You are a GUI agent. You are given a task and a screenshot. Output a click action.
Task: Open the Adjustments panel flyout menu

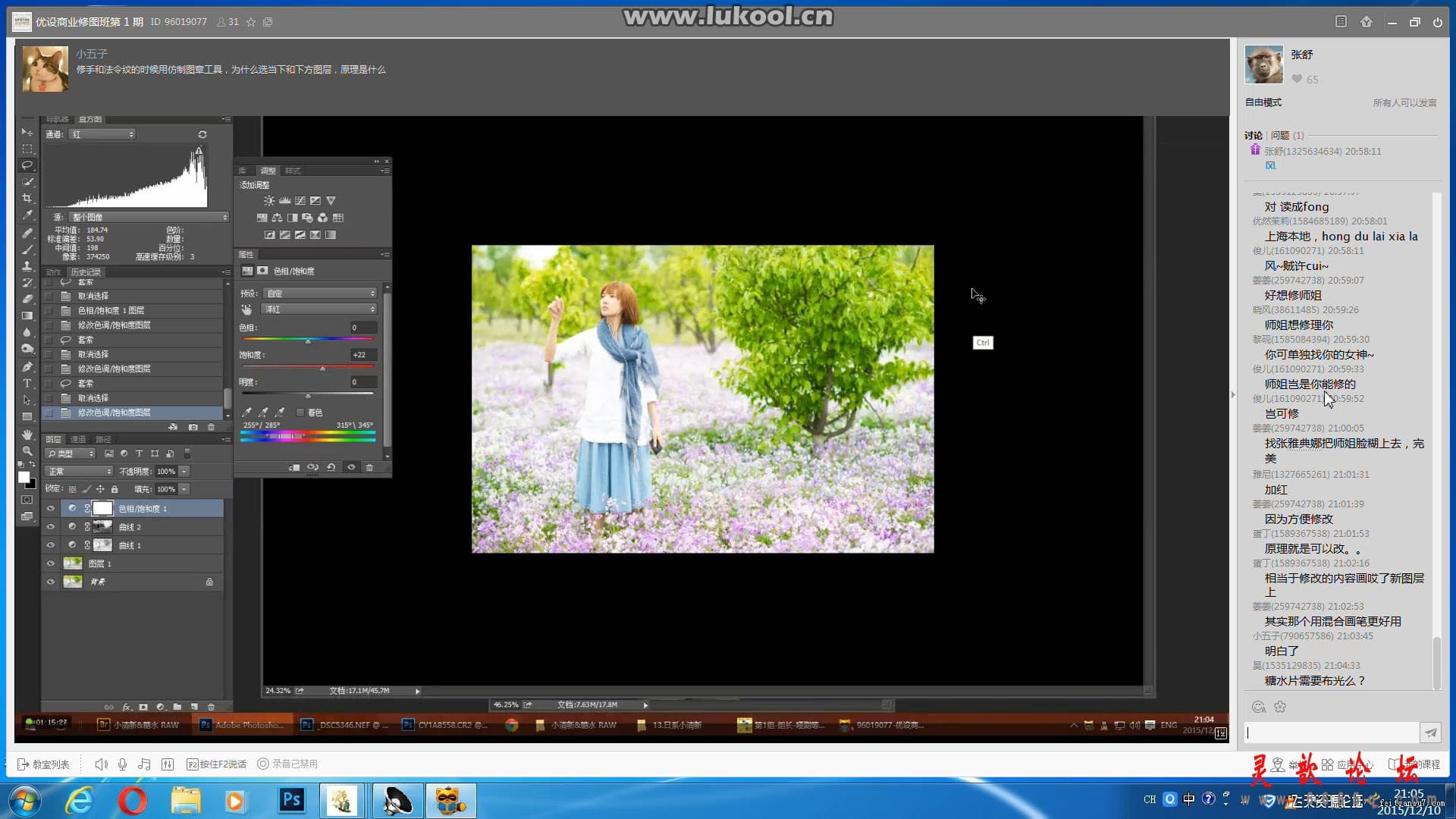(x=385, y=171)
